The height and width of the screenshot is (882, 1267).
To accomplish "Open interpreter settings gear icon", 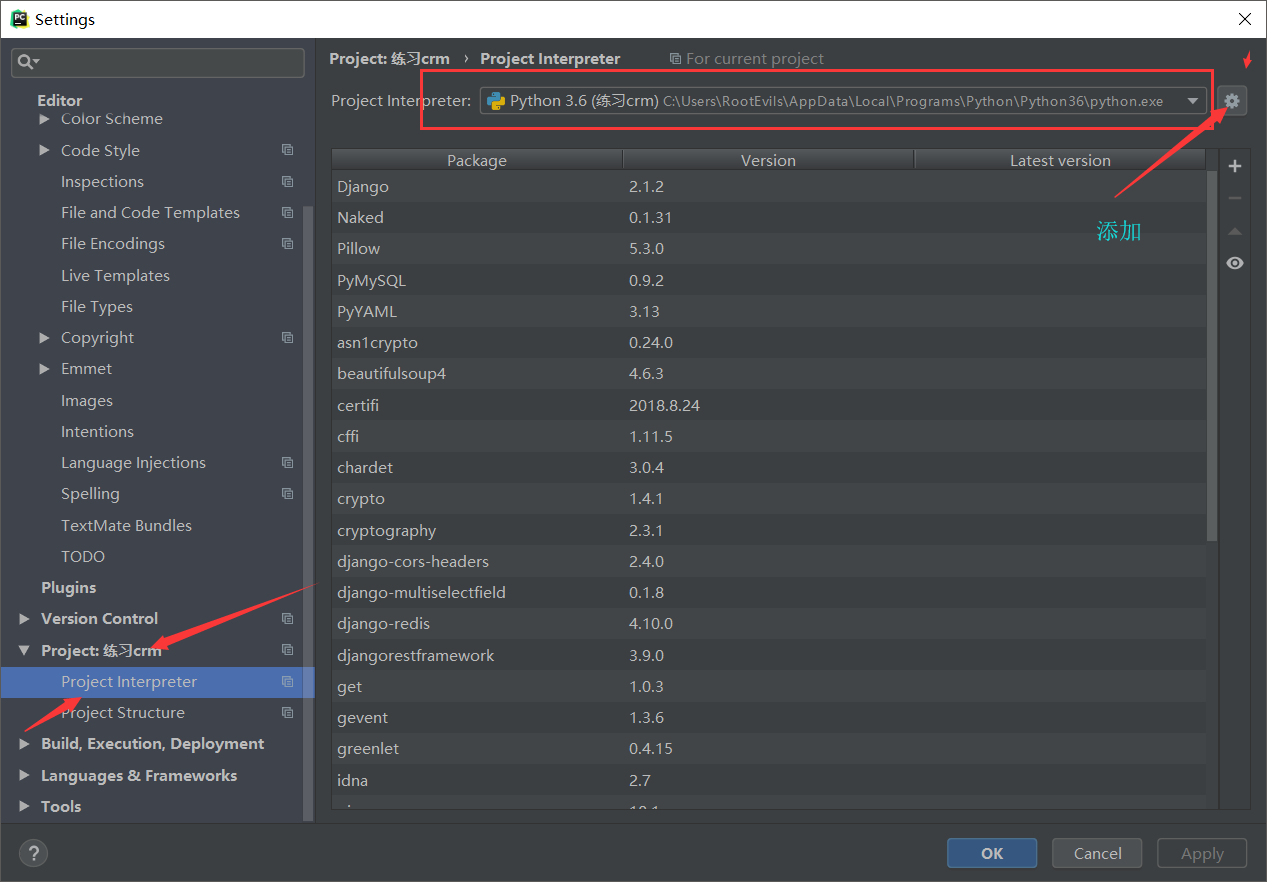I will (x=1232, y=101).
